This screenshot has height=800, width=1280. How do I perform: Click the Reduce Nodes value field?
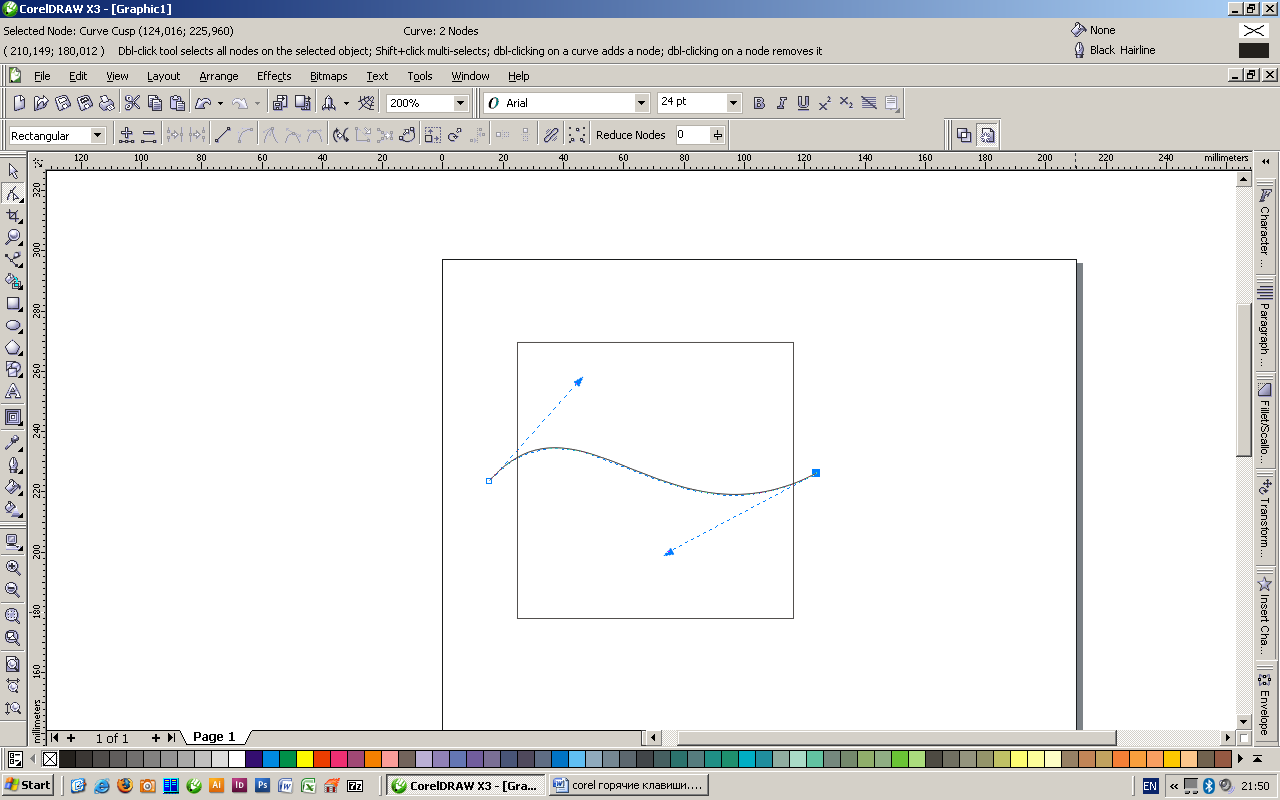(693, 135)
